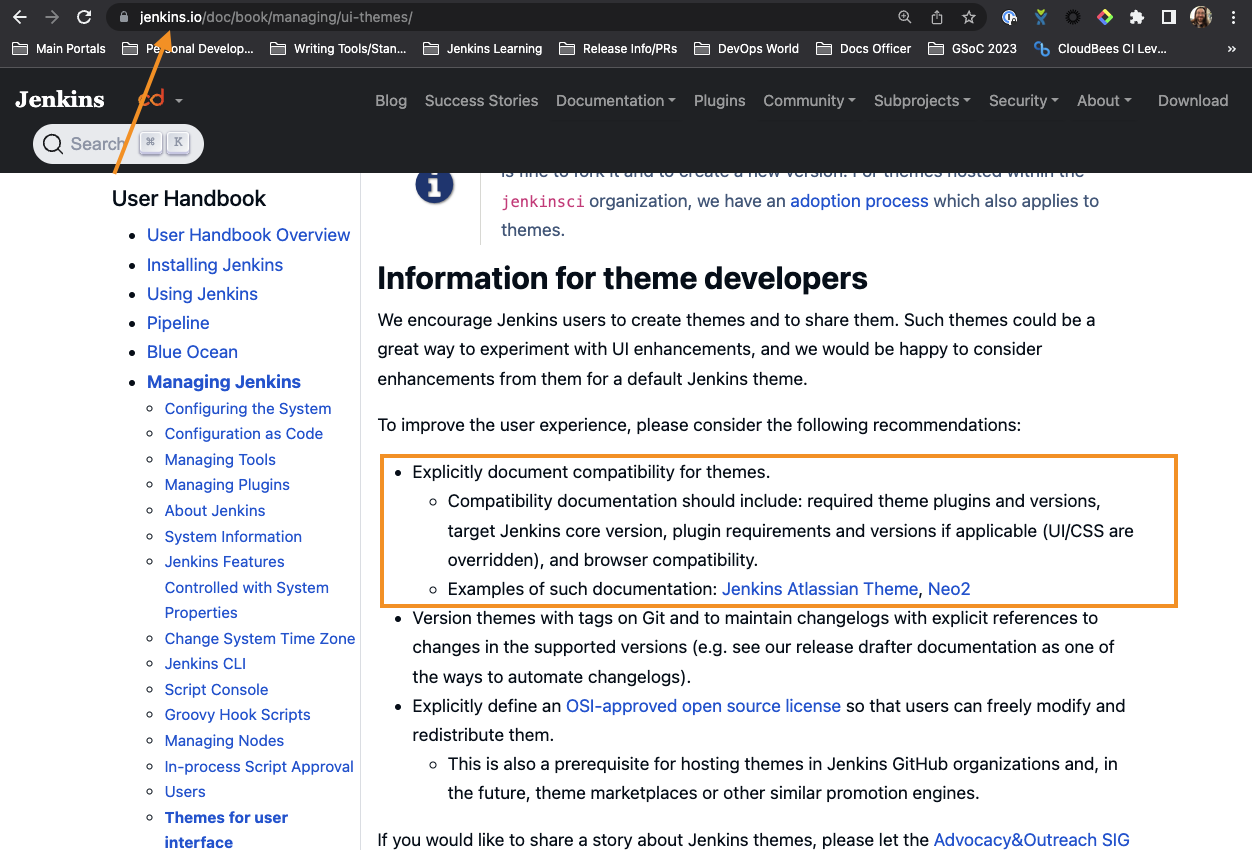Click the share page icon
The height and width of the screenshot is (850, 1252).
click(937, 17)
